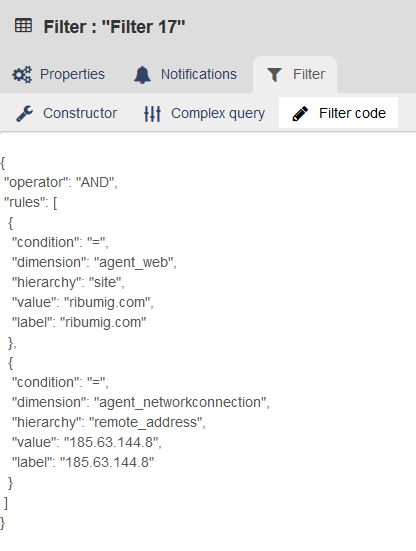Open the Properties tab

(59, 74)
